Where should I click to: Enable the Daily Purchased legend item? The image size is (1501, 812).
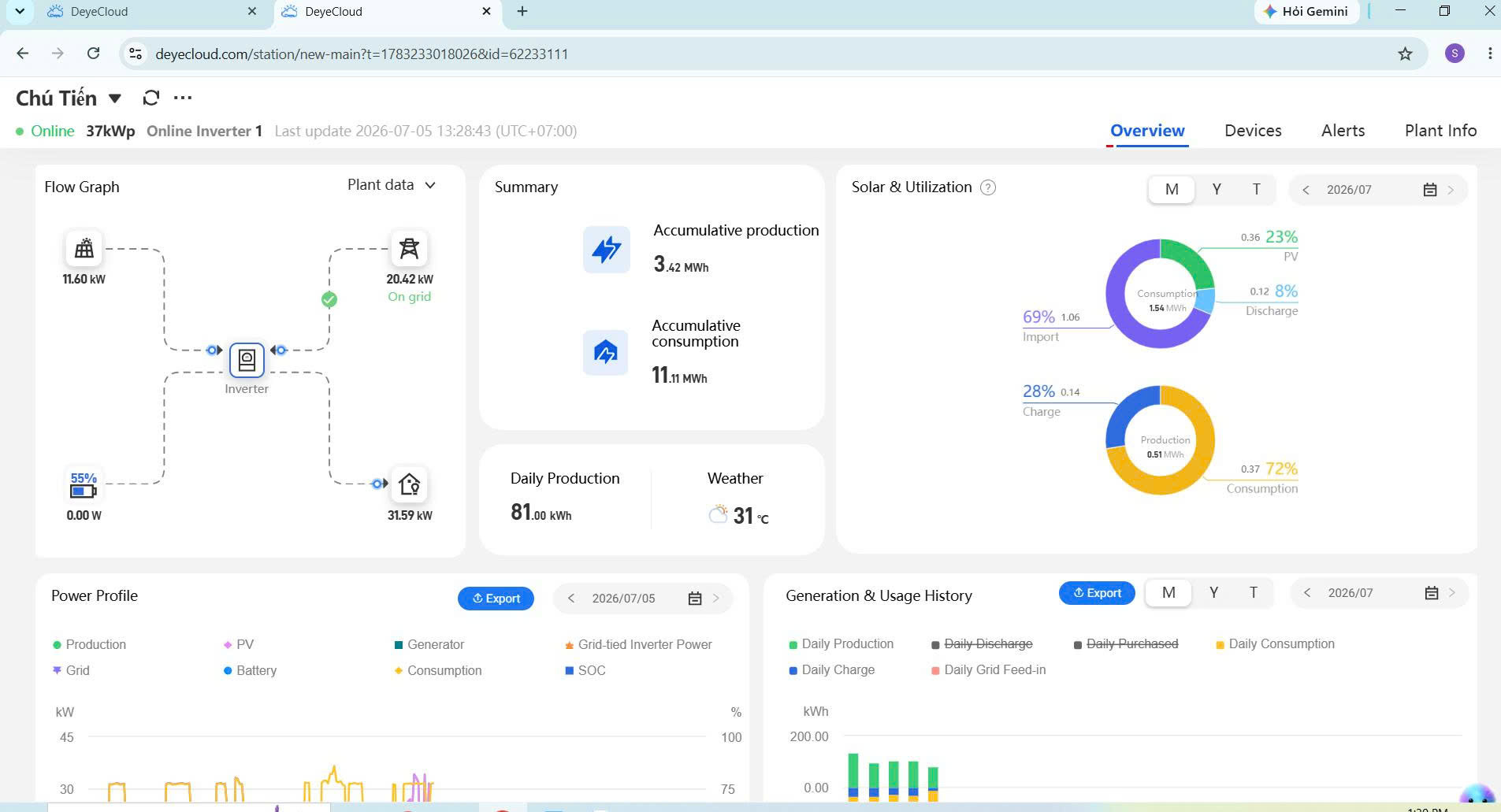click(1126, 643)
